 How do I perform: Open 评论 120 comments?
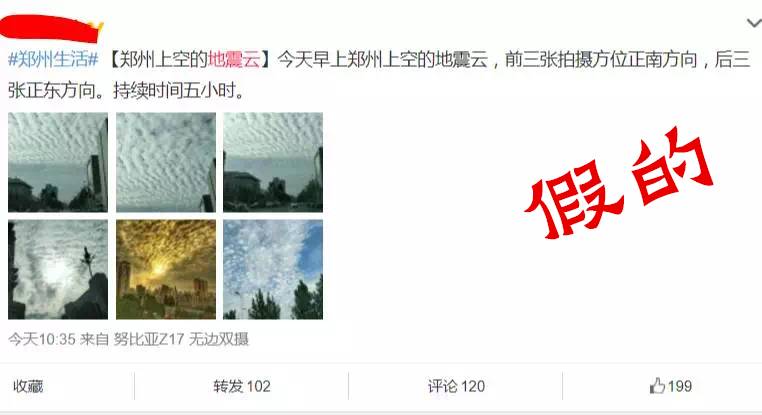(456, 386)
